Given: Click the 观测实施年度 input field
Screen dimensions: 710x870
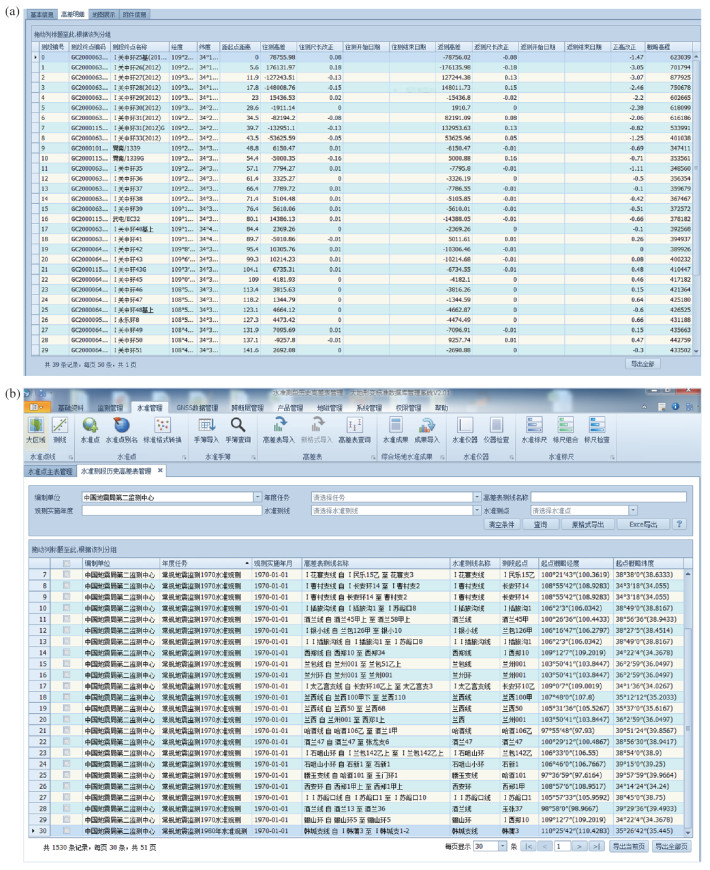Looking at the screenshot, I should [x=170, y=481].
